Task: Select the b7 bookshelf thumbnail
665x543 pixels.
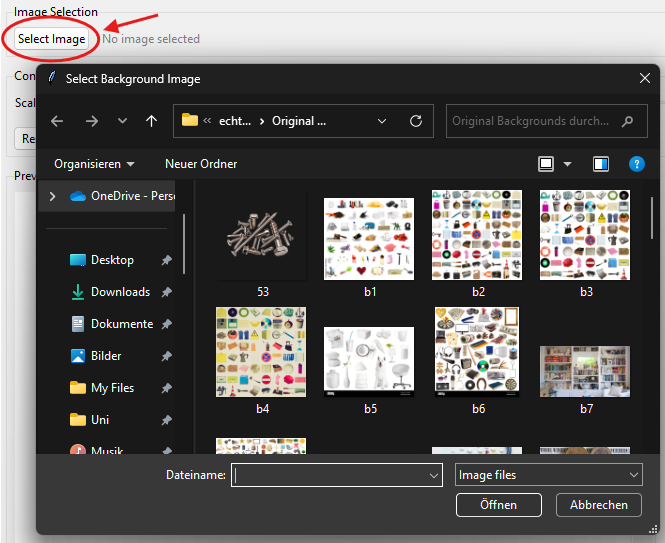Action: click(585, 372)
